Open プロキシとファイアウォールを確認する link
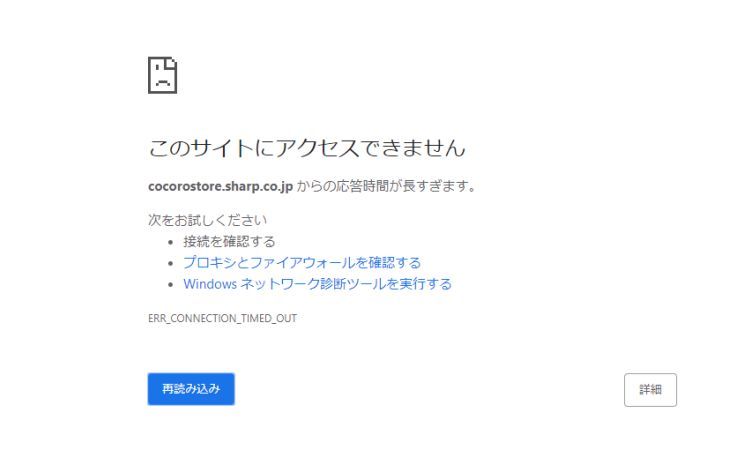 click(302, 262)
